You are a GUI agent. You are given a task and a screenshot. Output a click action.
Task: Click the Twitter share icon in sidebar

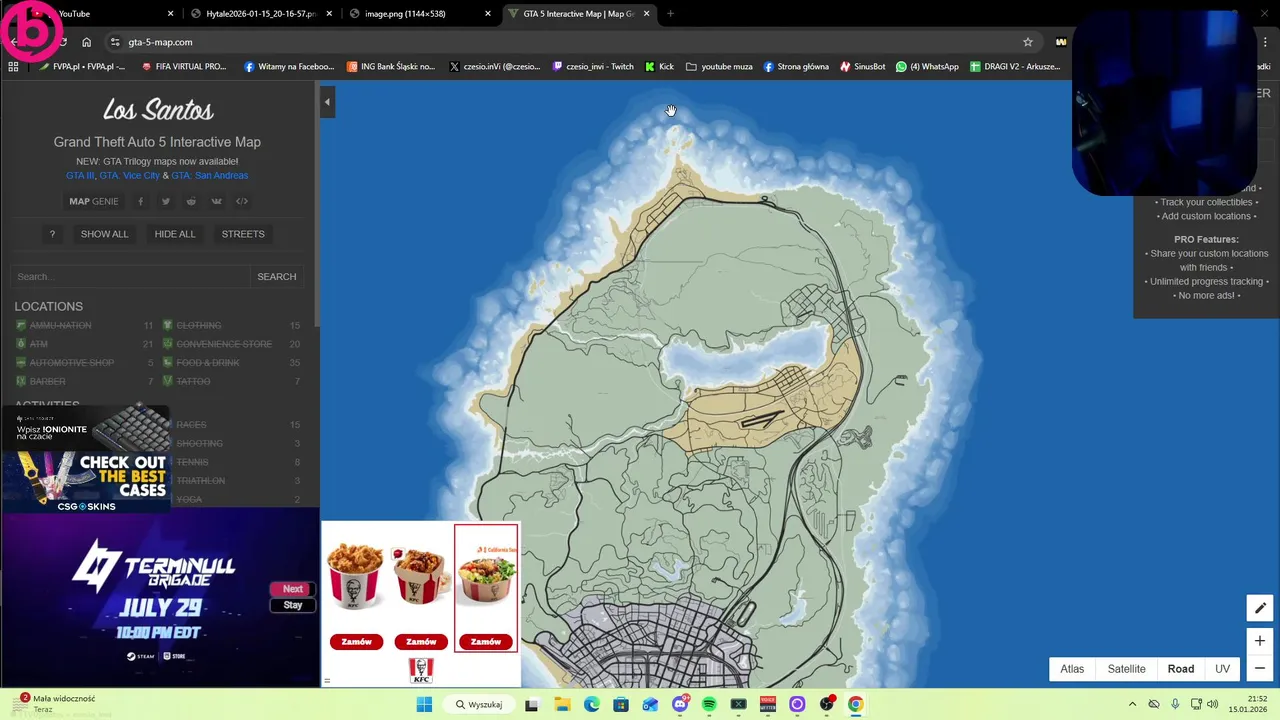166,201
